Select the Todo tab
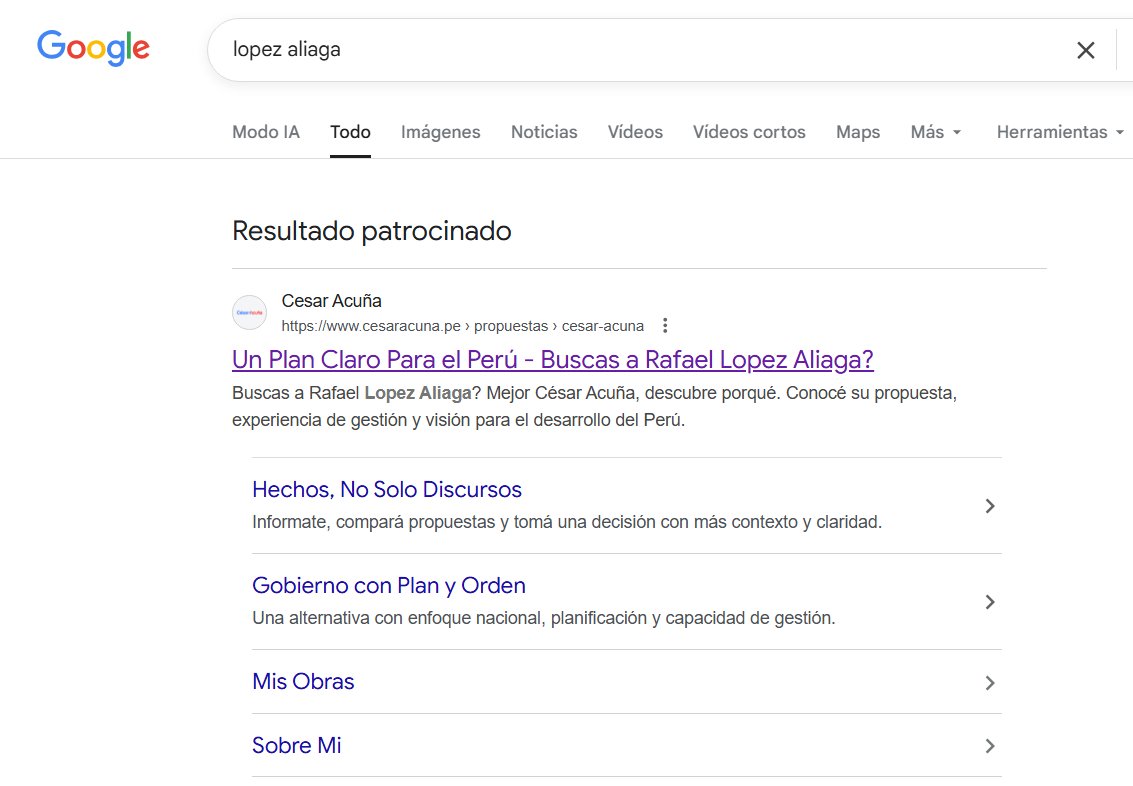Viewport: 1133px width, 786px height. (x=350, y=132)
